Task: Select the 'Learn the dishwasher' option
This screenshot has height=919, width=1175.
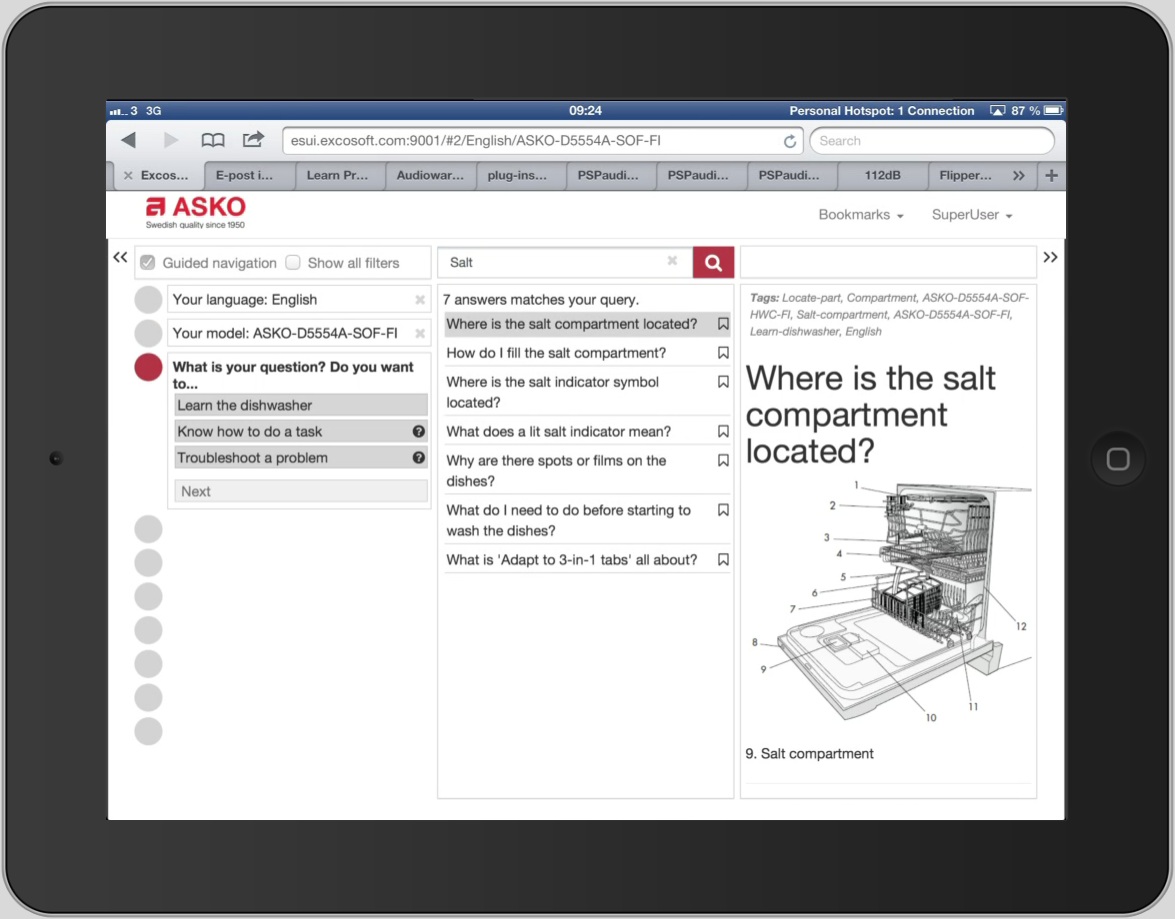Action: [x=300, y=405]
